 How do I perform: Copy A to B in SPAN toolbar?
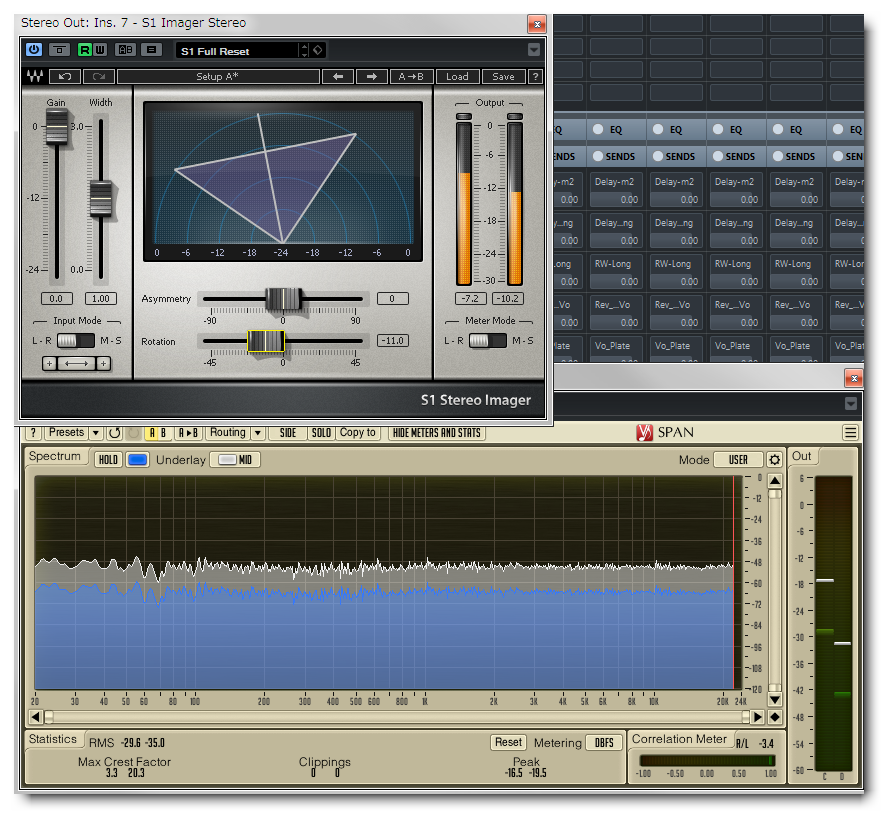click(188, 433)
